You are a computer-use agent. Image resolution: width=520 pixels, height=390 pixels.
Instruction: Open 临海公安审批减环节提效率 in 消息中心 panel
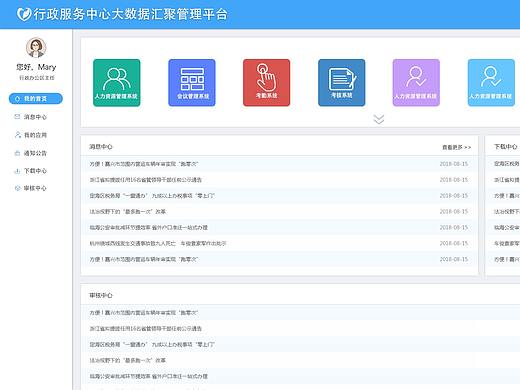tap(148, 227)
